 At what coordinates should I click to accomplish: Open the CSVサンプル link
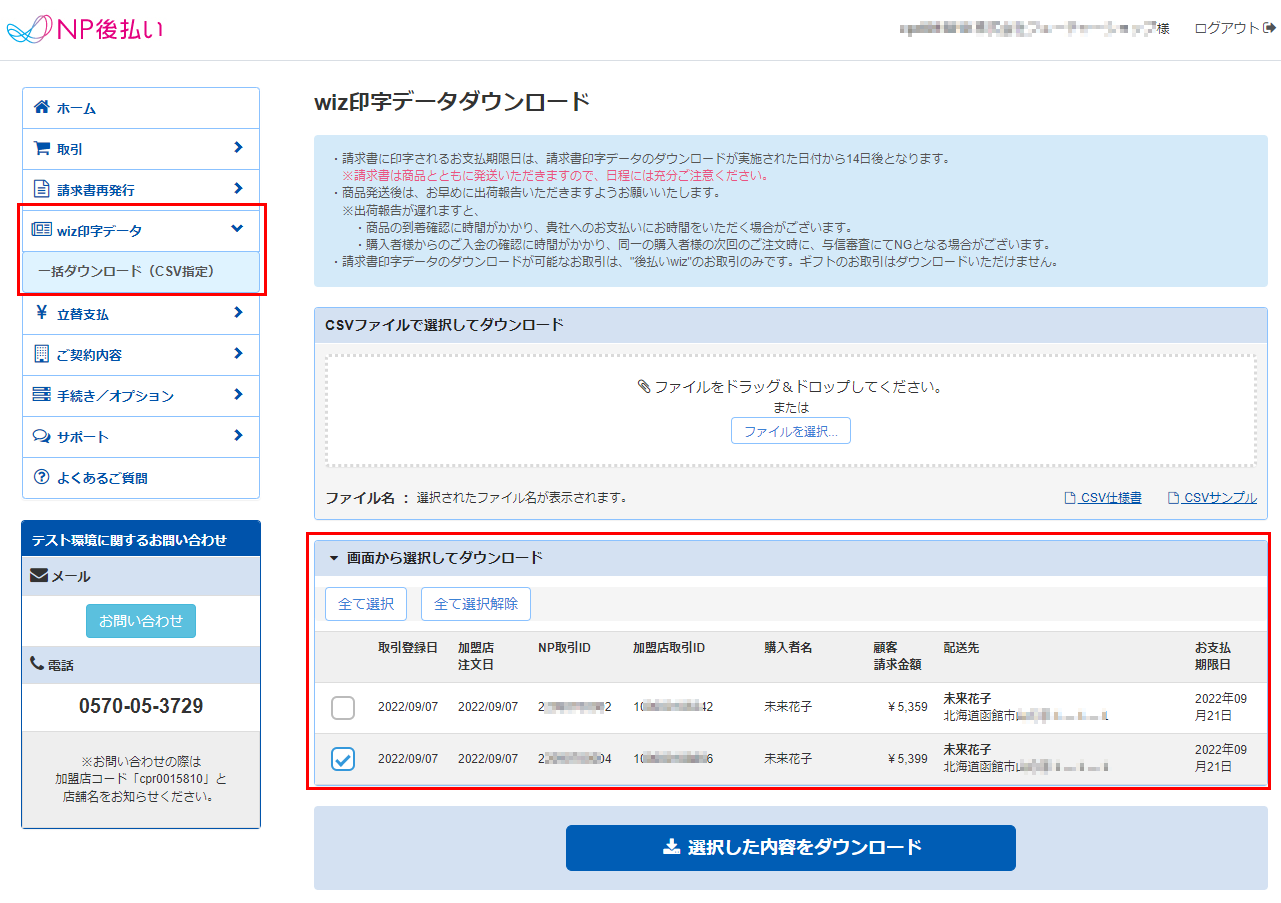(x=1212, y=498)
